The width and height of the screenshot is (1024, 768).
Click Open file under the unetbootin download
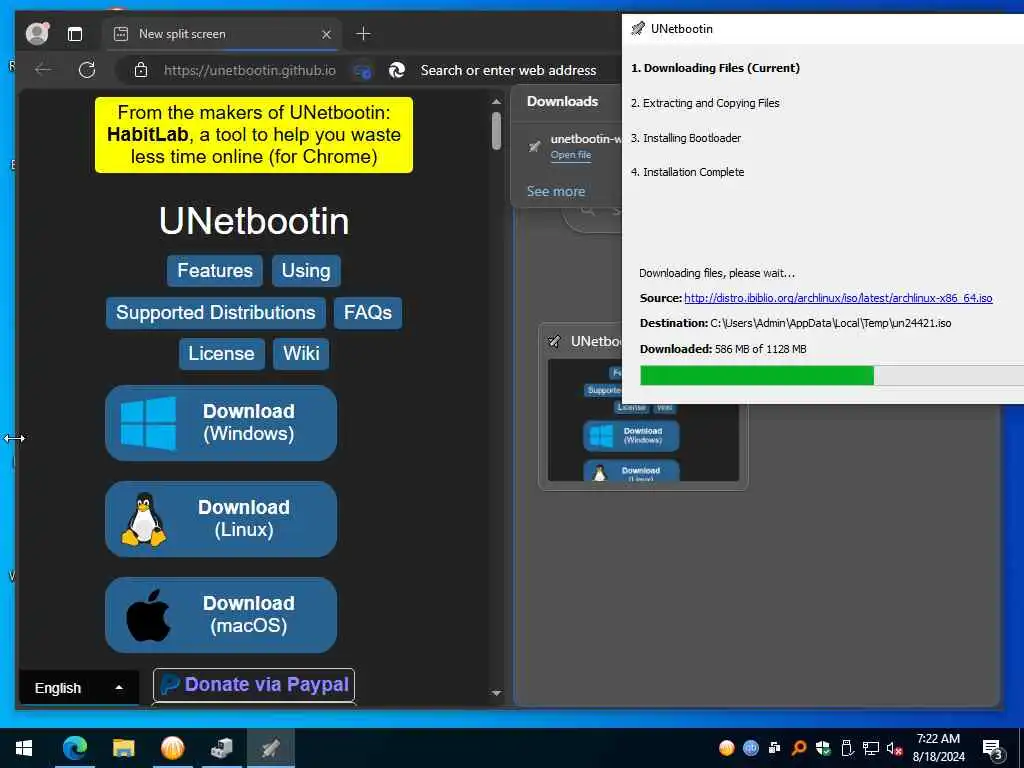click(x=571, y=155)
